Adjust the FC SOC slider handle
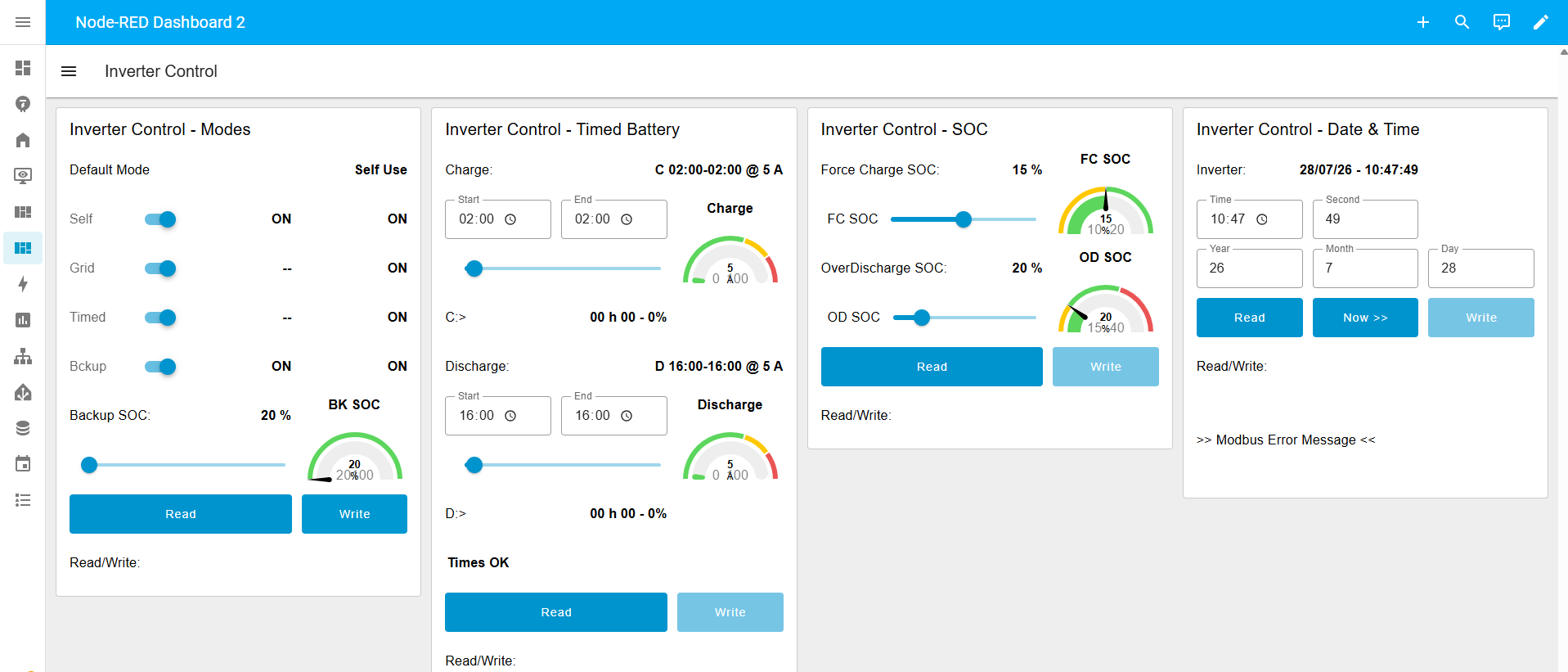This screenshot has height=672, width=1568. tap(964, 219)
